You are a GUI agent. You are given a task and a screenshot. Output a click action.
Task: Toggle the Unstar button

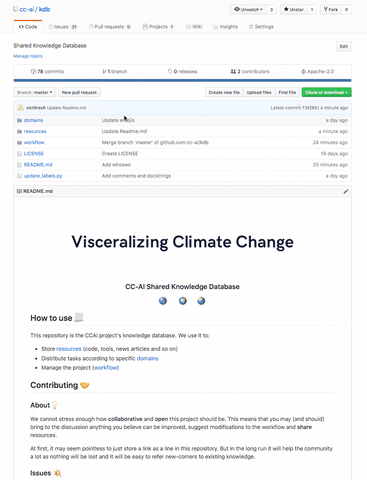[294, 9]
